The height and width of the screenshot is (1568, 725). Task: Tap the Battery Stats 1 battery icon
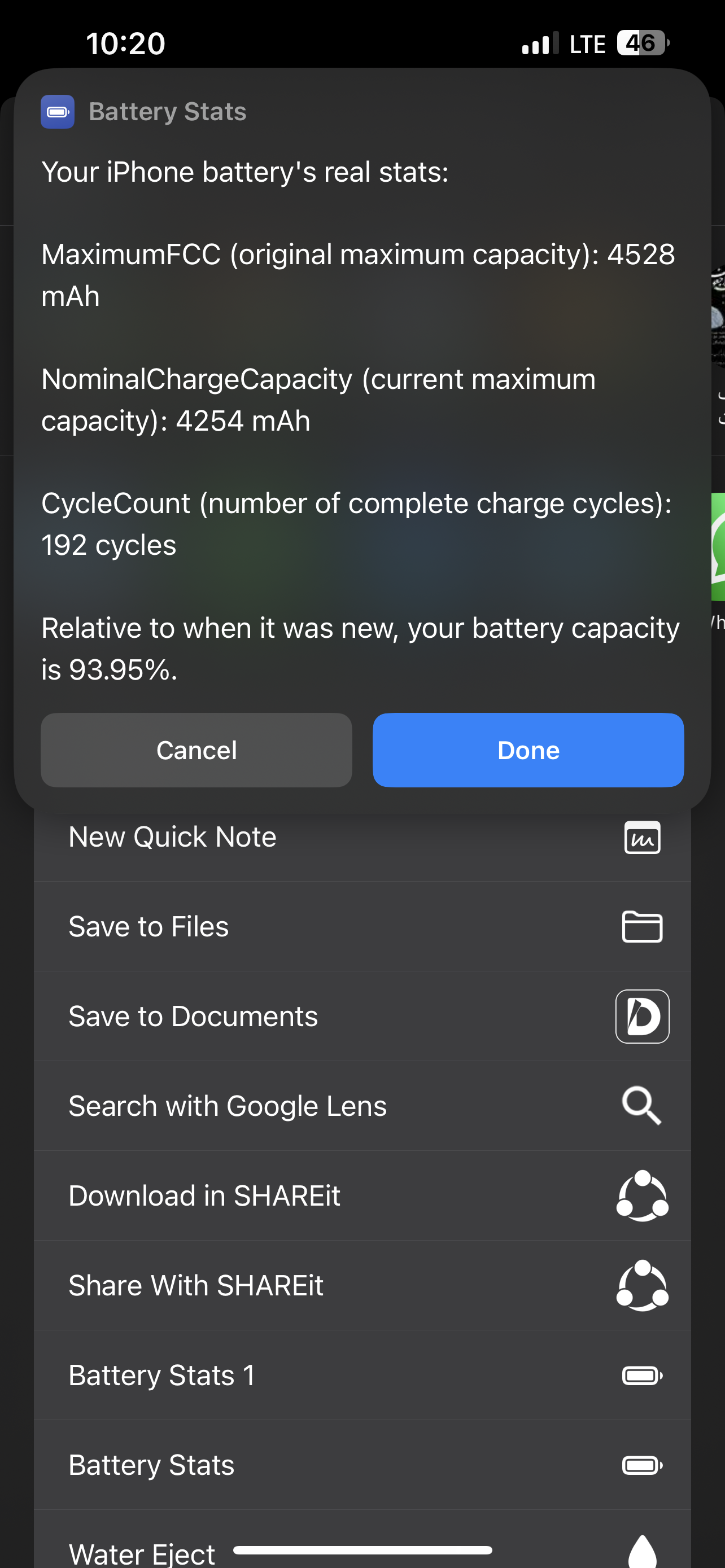[642, 1375]
